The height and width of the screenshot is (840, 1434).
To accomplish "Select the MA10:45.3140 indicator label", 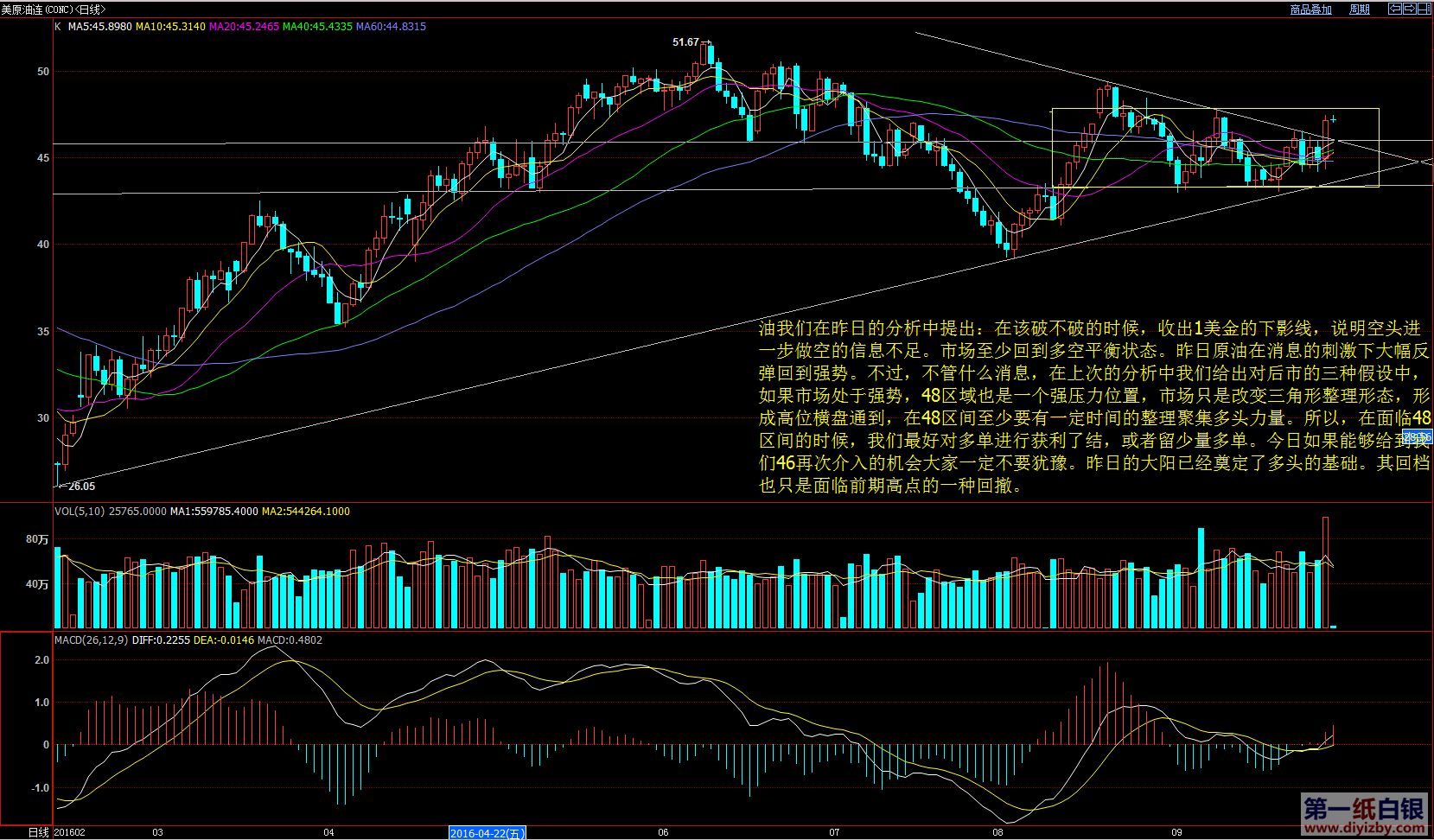I will 170,27.
